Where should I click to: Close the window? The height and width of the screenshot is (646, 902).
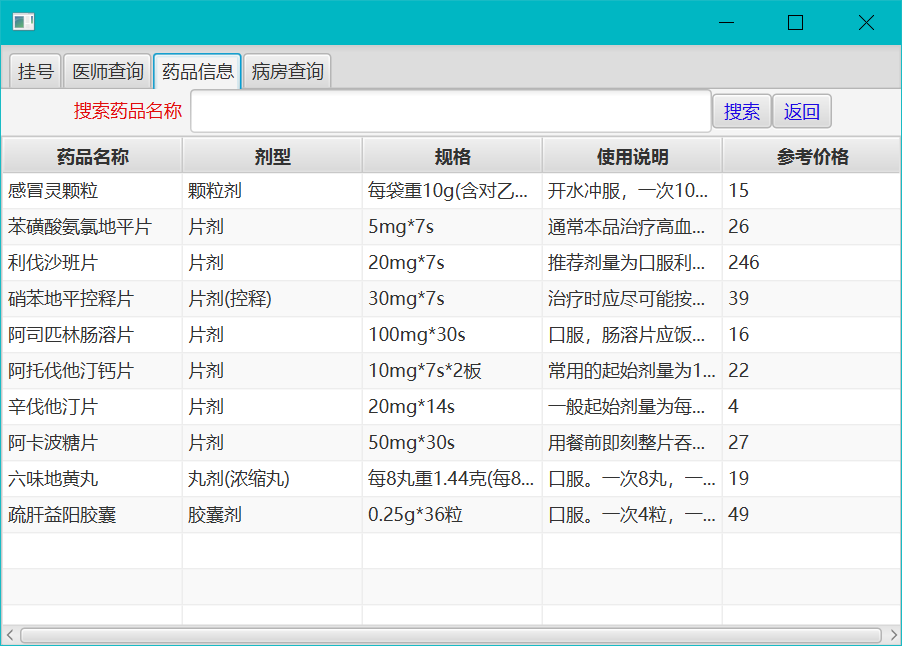(866, 22)
